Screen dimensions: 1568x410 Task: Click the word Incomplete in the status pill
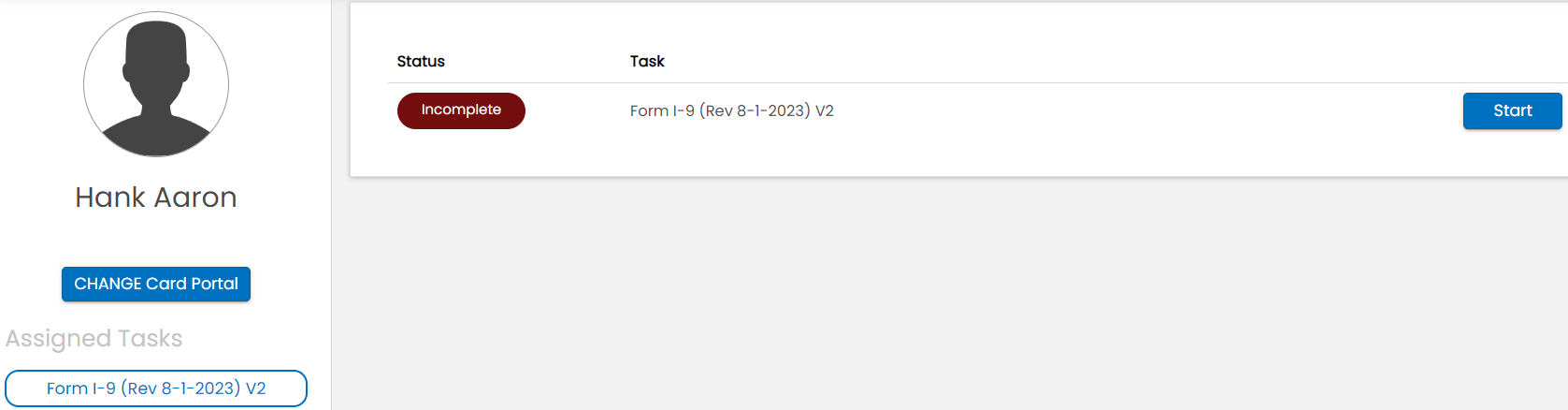coord(461,110)
